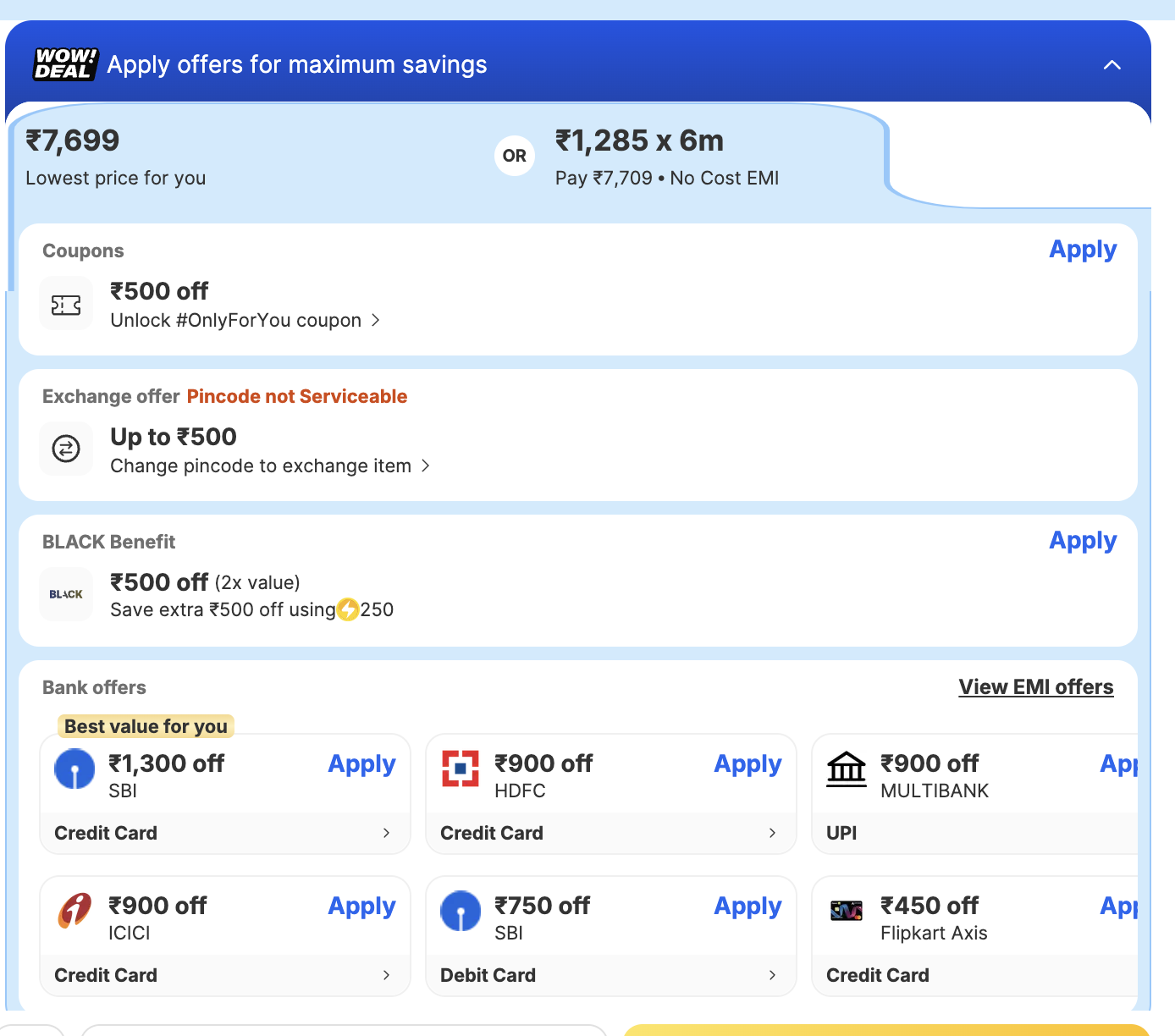
Task: Expand ICICI Credit Card offer details
Action: pyautogui.click(x=386, y=975)
